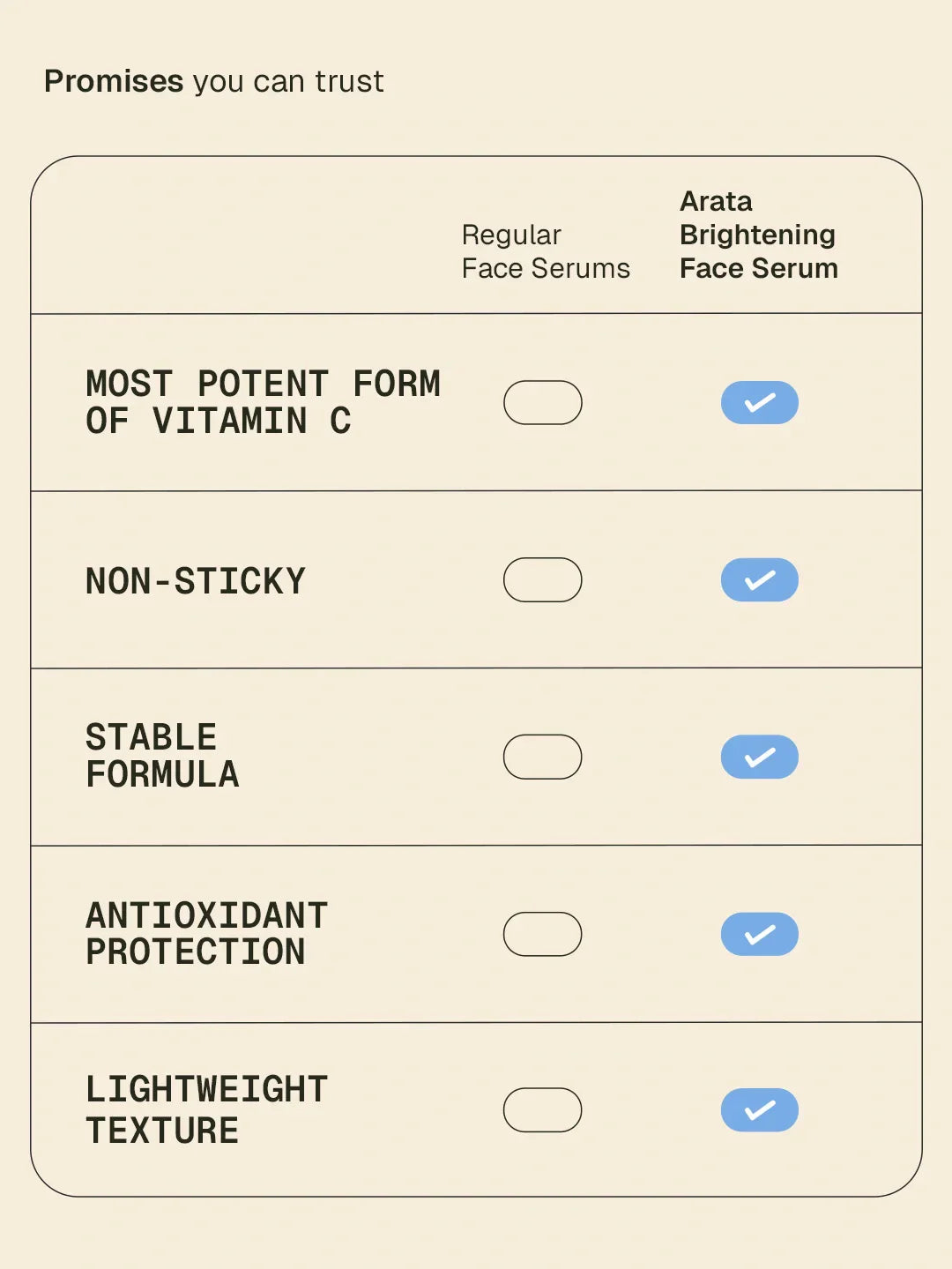This screenshot has height=1269, width=952.
Task: Click the word Promises in bold
Action: pos(114,81)
